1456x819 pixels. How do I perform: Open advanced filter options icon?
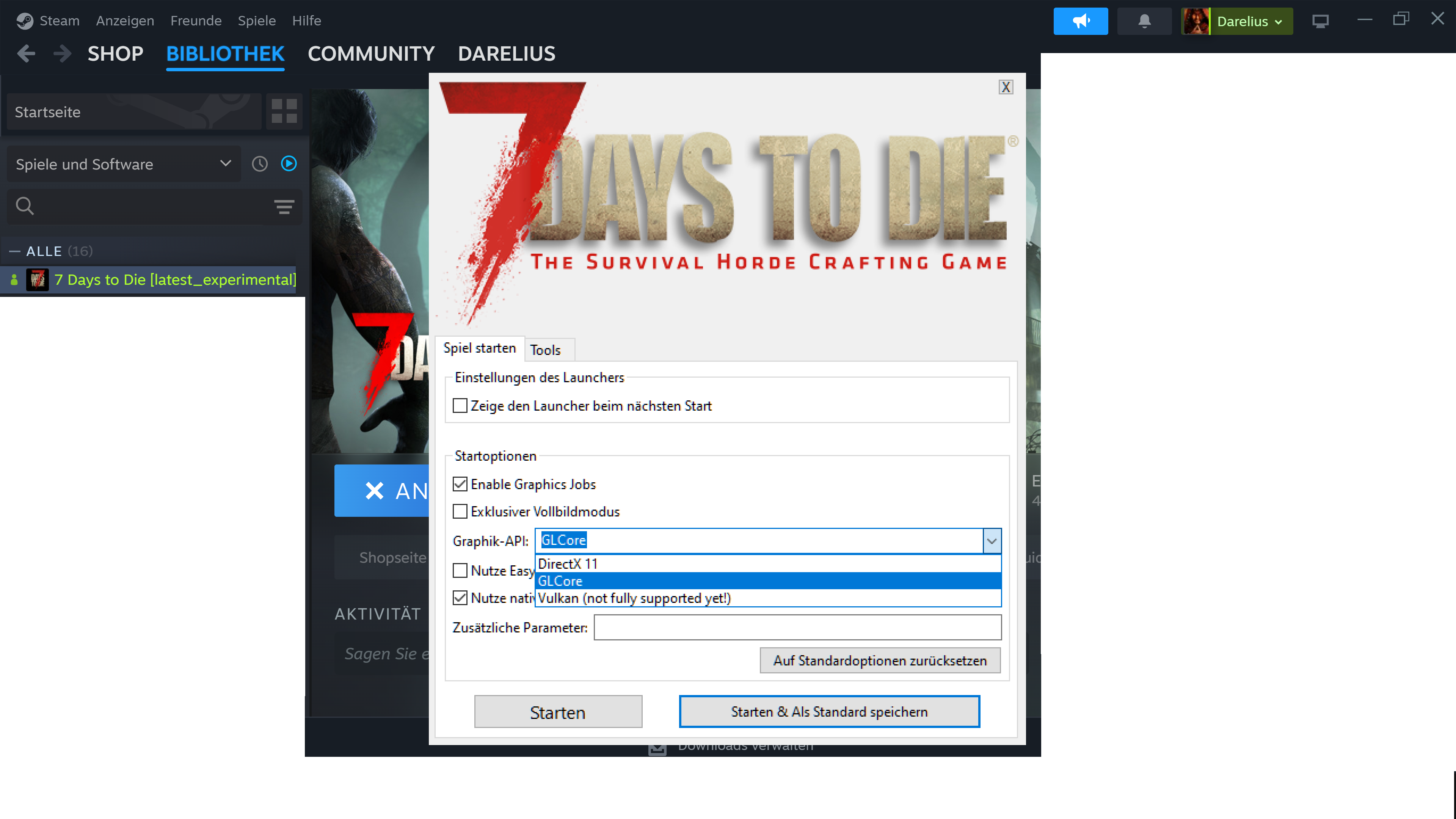pyautogui.click(x=284, y=207)
